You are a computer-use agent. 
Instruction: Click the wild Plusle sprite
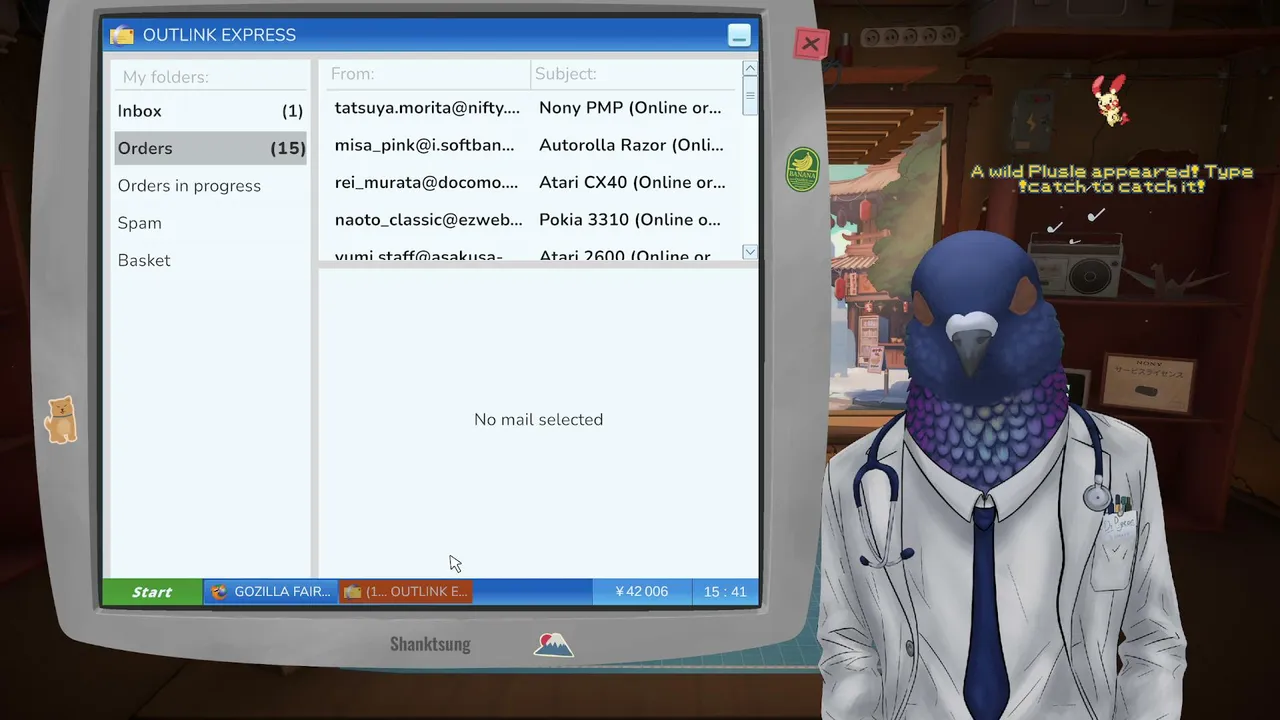(1110, 100)
